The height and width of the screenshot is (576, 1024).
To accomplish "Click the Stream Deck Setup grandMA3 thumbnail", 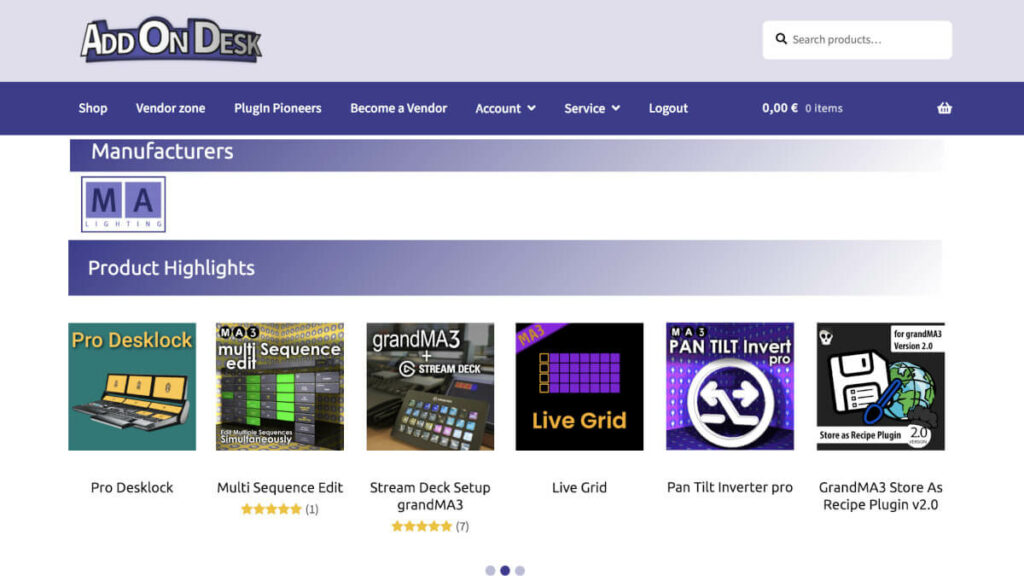I will click(x=430, y=385).
